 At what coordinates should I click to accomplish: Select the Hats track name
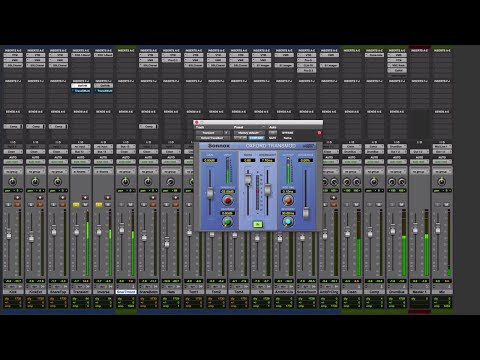171,292
